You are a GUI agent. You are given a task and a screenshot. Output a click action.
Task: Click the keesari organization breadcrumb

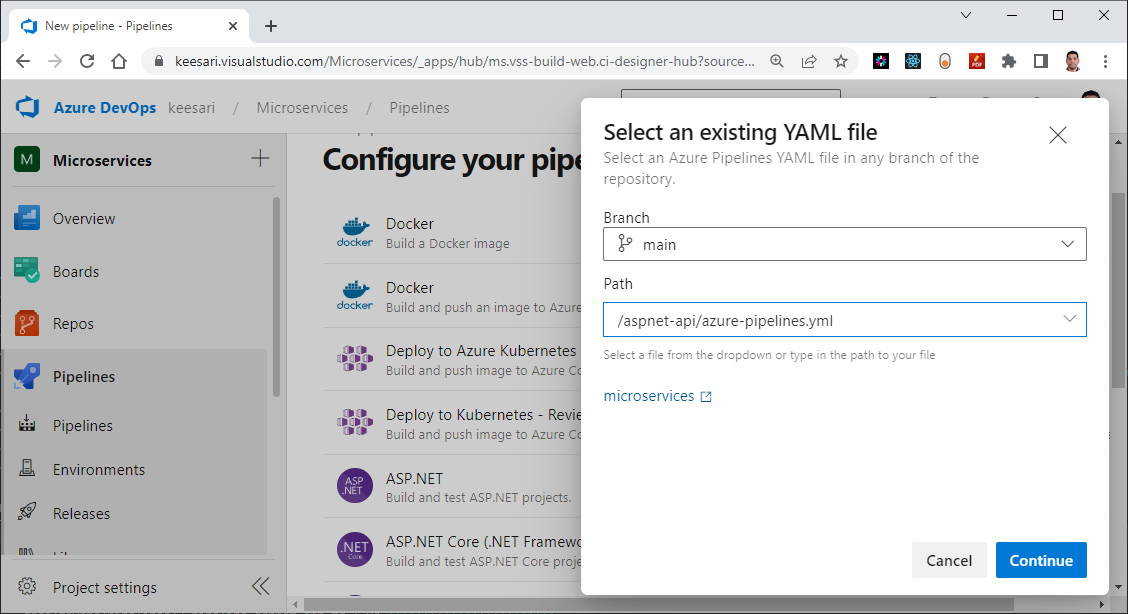point(191,108)
